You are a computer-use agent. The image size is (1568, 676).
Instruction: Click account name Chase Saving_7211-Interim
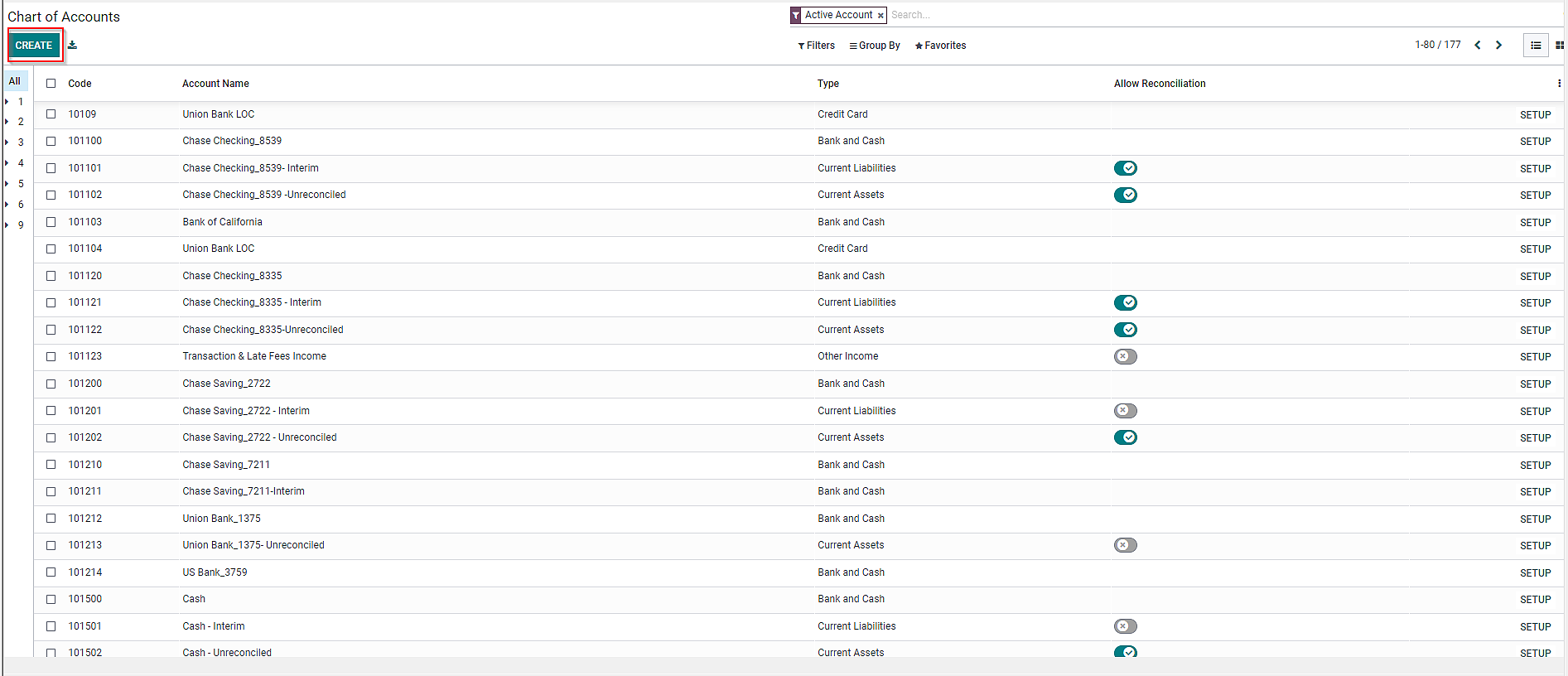click(244, 491)
